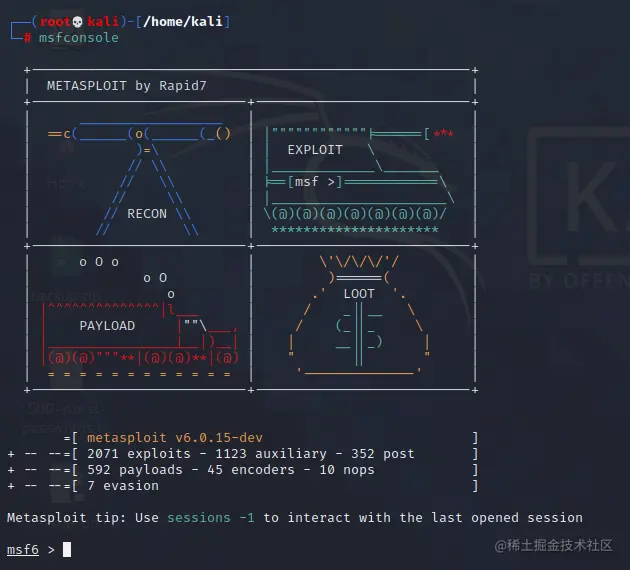Click the LOOT label on the bag
Image resolution: width=630 pixels, height=570 pixels.
coord(359,294)
